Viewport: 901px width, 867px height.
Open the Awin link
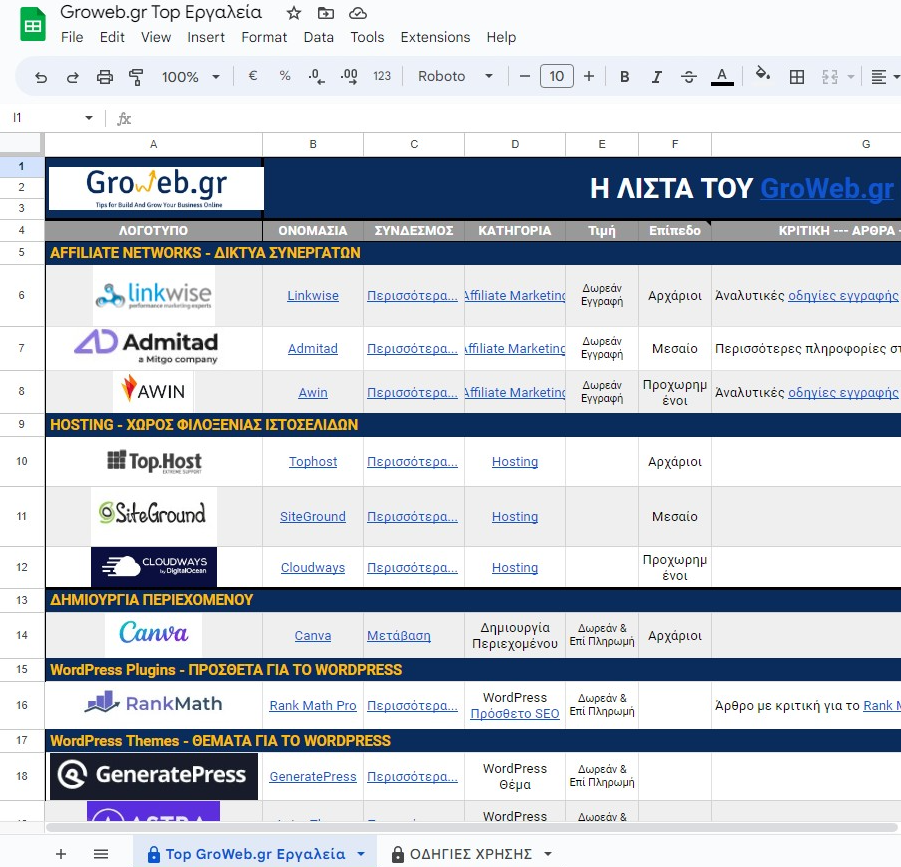tap(313, 392)
